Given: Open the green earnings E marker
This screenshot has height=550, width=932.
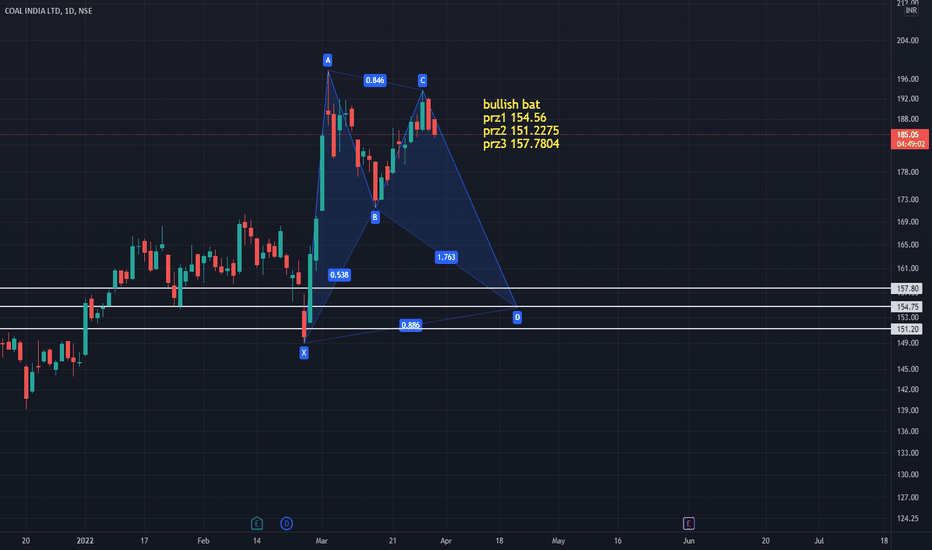Looking at the screenshot, I should (x=257, y=523).
